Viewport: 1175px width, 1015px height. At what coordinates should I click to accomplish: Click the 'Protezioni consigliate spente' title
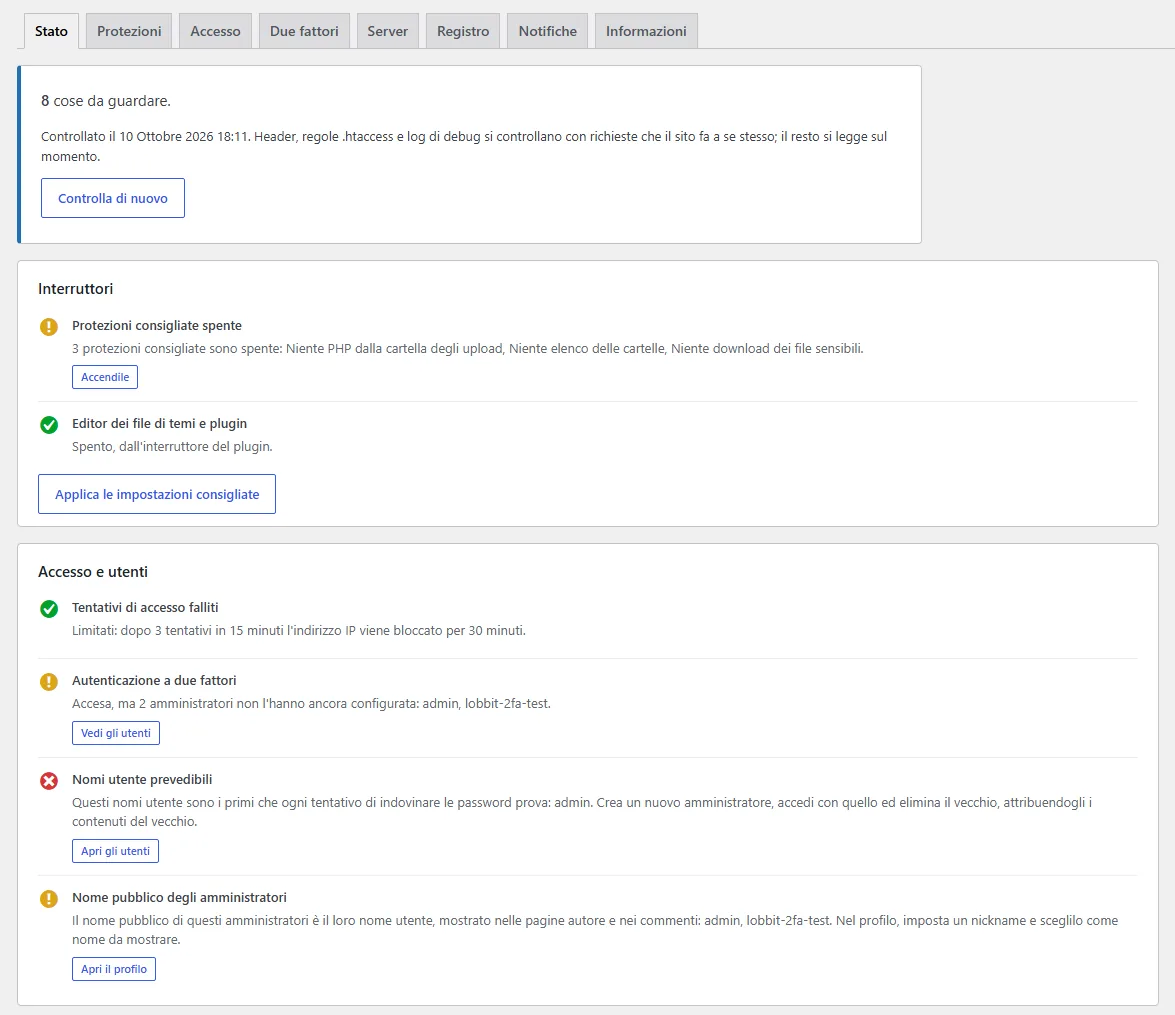(157, 325)
